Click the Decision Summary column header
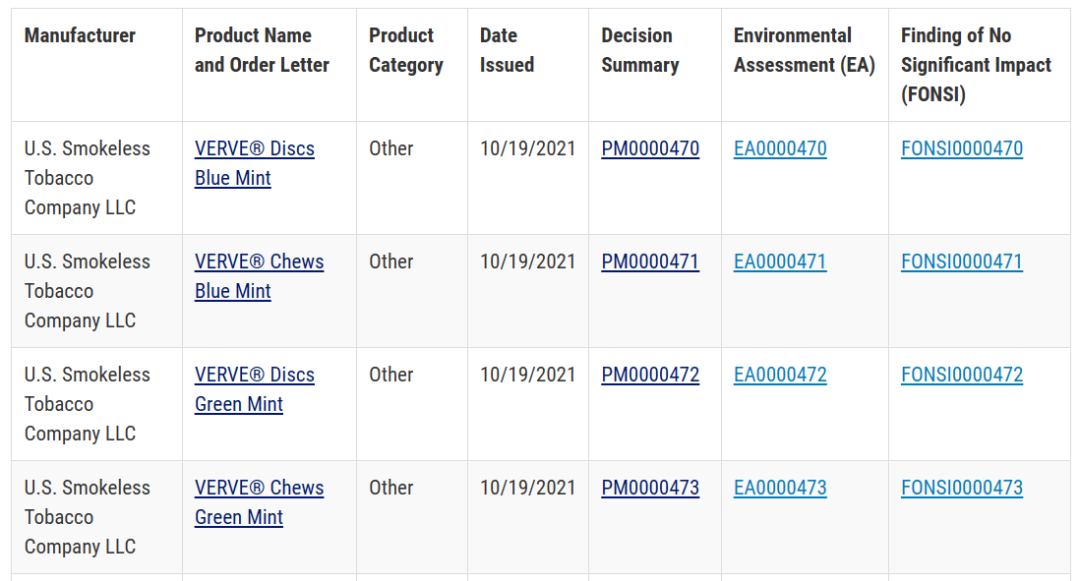This screenshot has height=581, width=1080. [x=640, y=50]
